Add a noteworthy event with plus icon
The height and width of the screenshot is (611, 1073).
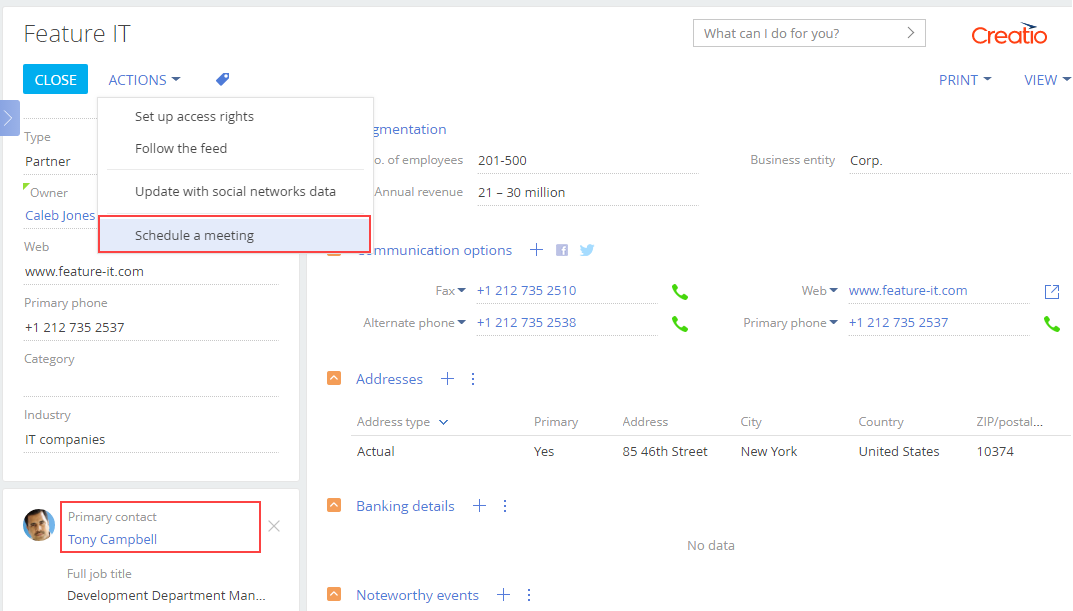click(x=504, y=595)
